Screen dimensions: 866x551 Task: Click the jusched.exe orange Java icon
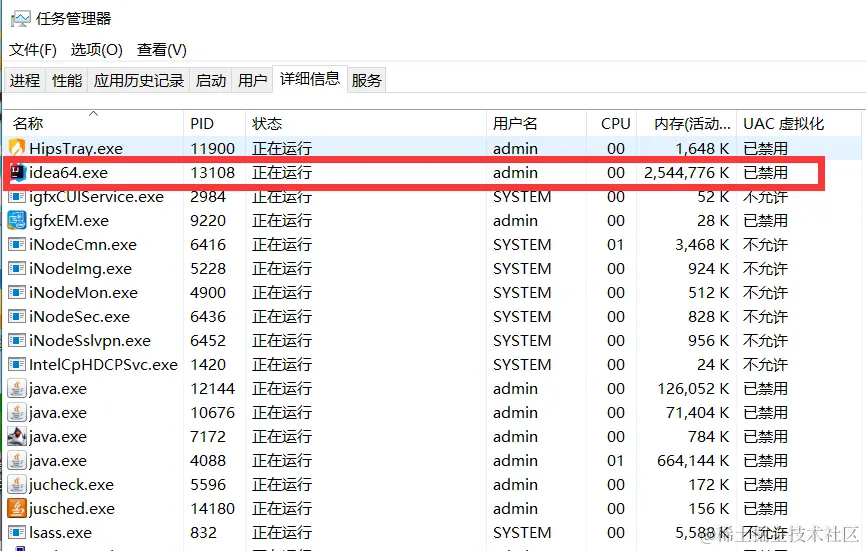(x=17, y=508)
